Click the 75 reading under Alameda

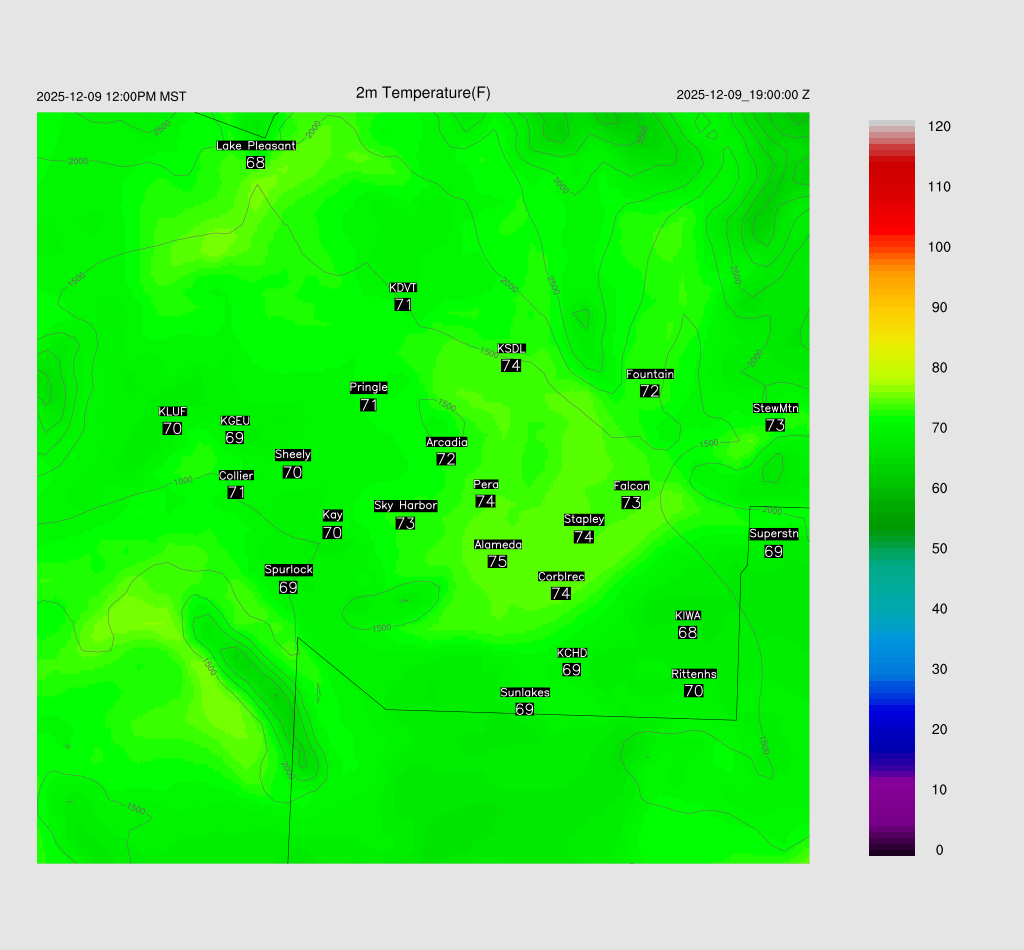pos(497,562)
